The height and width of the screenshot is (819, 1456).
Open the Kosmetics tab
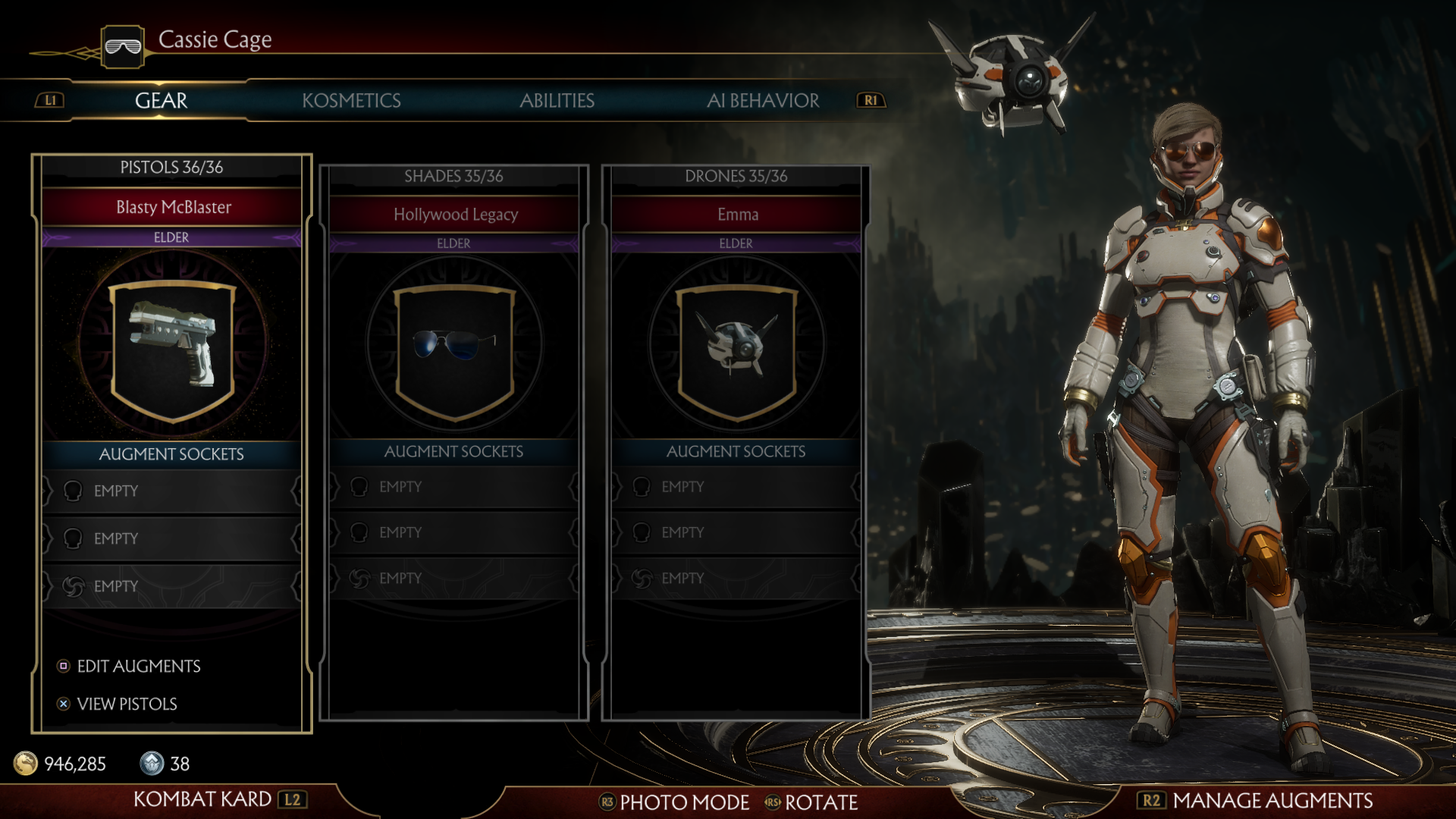[351, 101]
